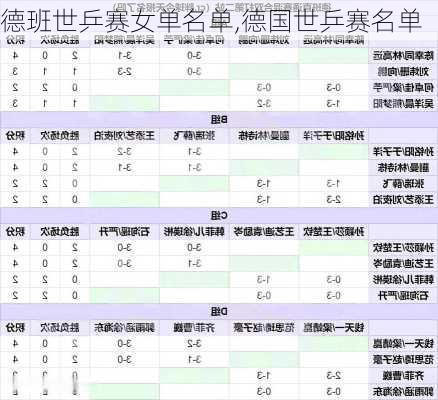Click the 2-3 score in 王添艺/刘夜泊 row
Screen dimensions: 438x400
(333, 200)
